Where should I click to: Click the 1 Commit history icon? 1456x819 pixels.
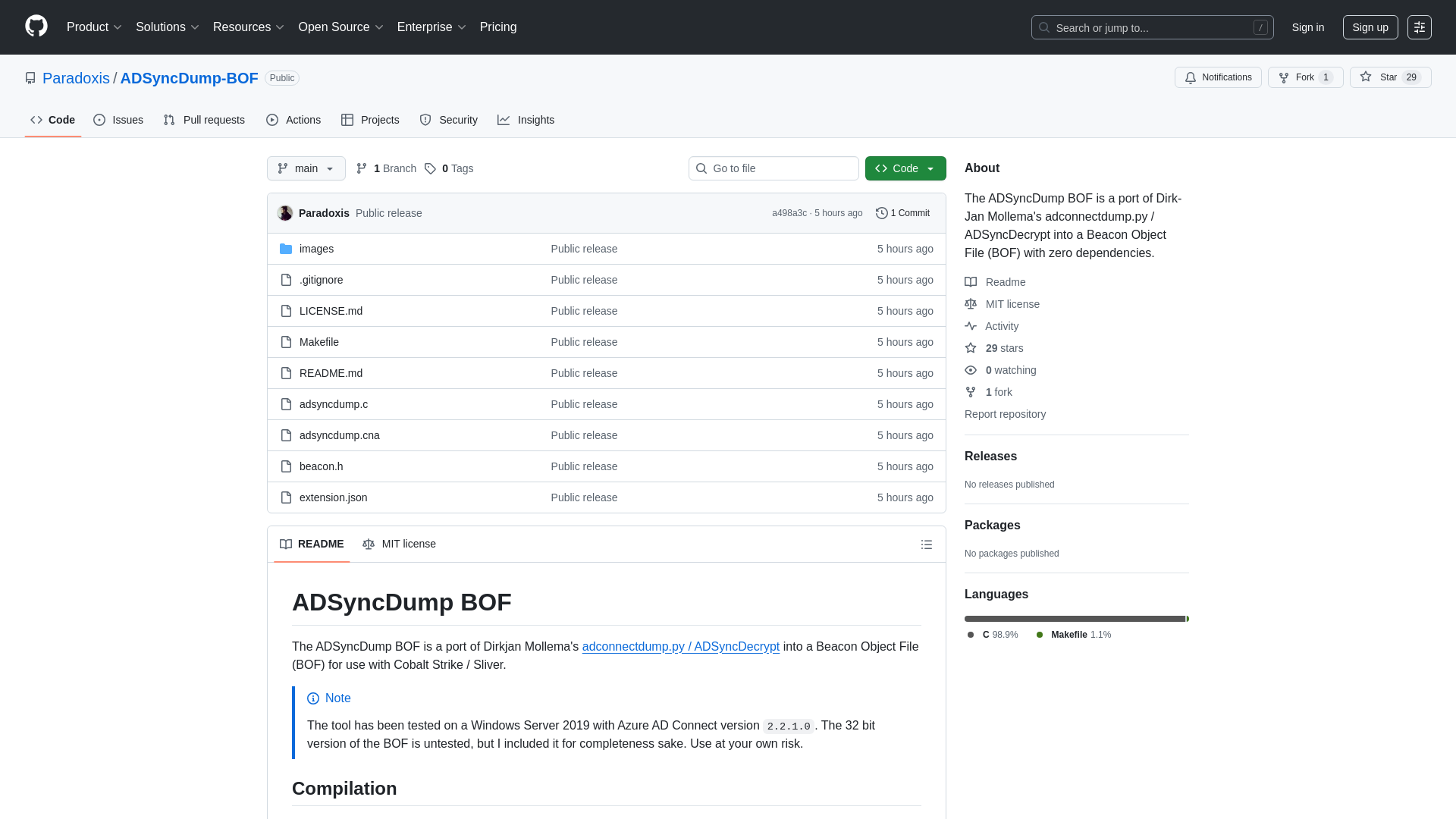point(881,213)
